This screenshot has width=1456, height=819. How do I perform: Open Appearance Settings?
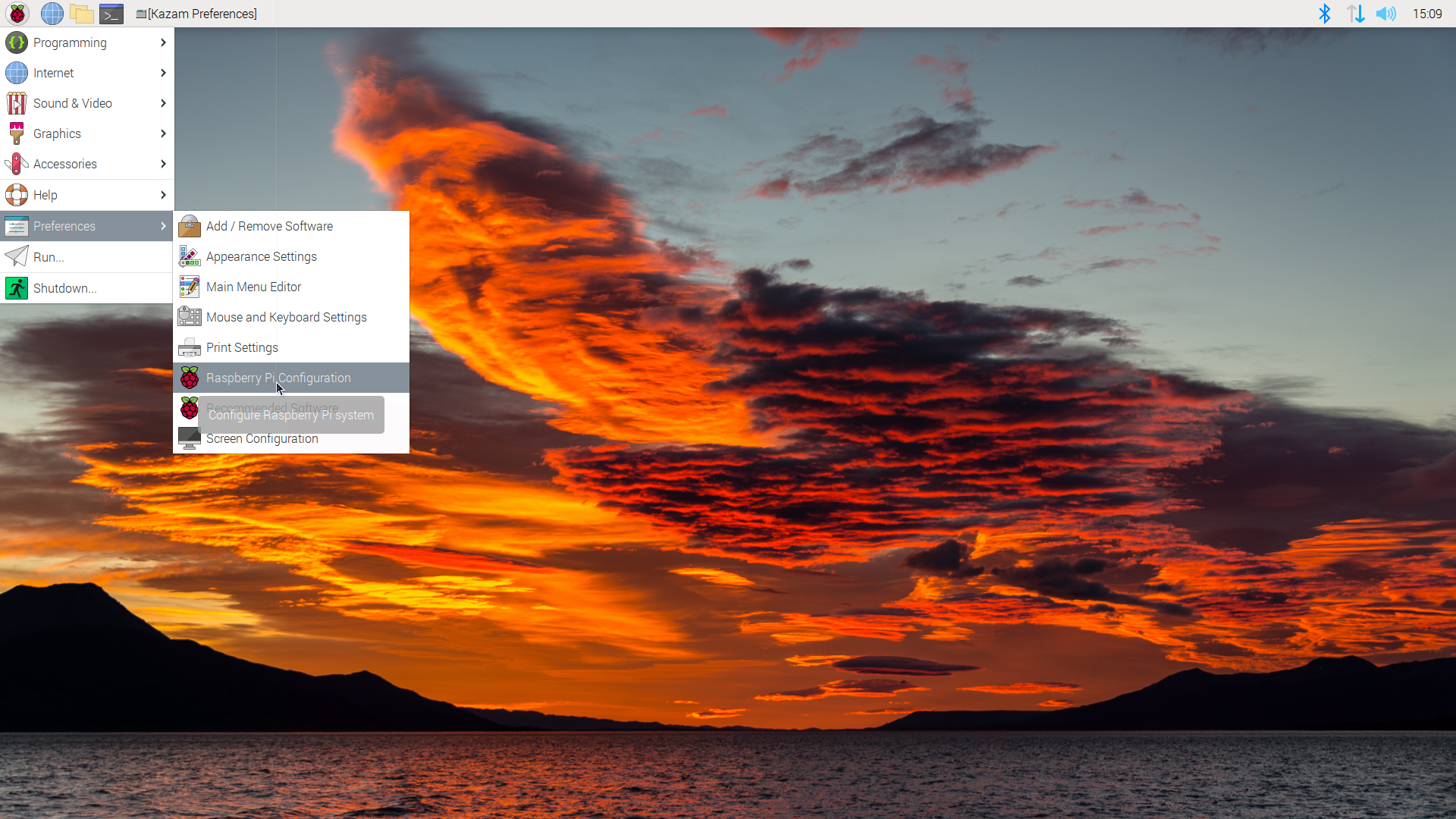point(291,256)
